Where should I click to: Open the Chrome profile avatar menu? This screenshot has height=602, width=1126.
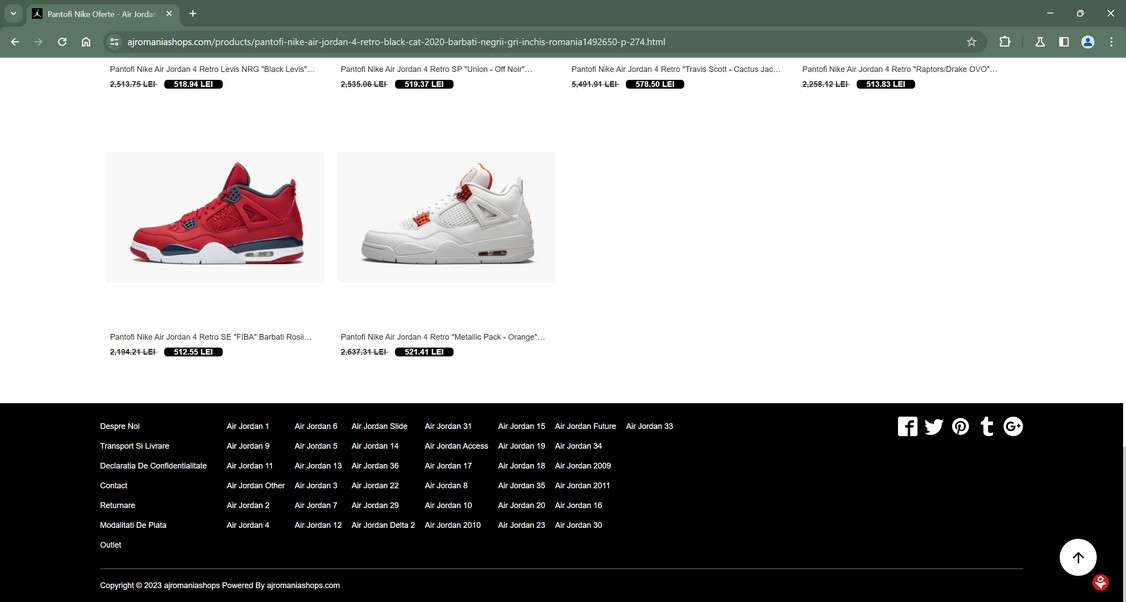coord(1088,42)
